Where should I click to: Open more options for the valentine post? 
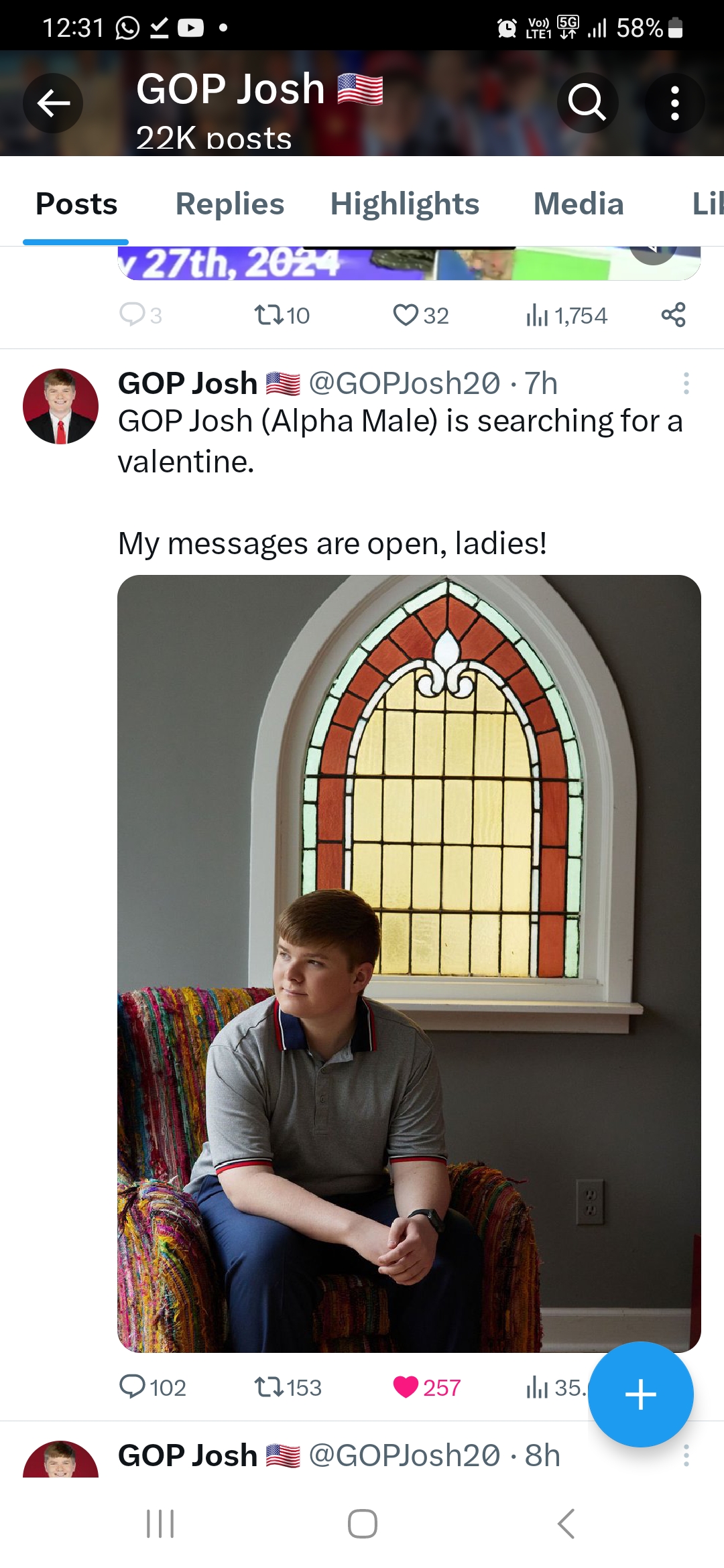(686, 383)
